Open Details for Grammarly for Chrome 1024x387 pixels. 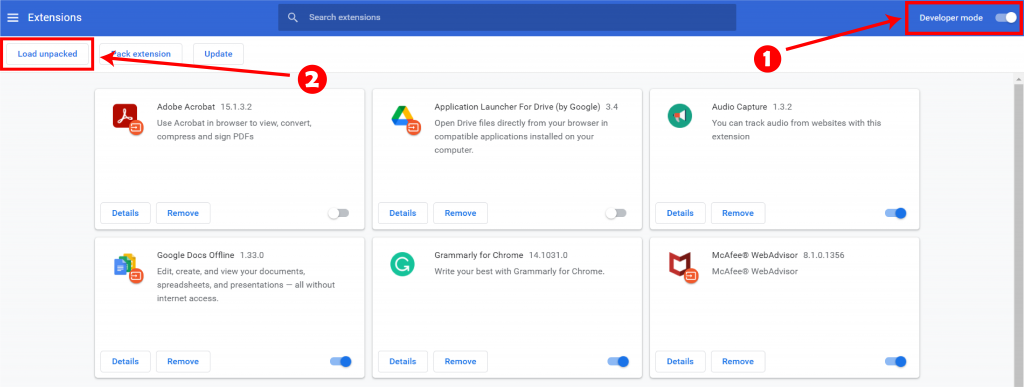pyautogui.click(x=403, y=361)
